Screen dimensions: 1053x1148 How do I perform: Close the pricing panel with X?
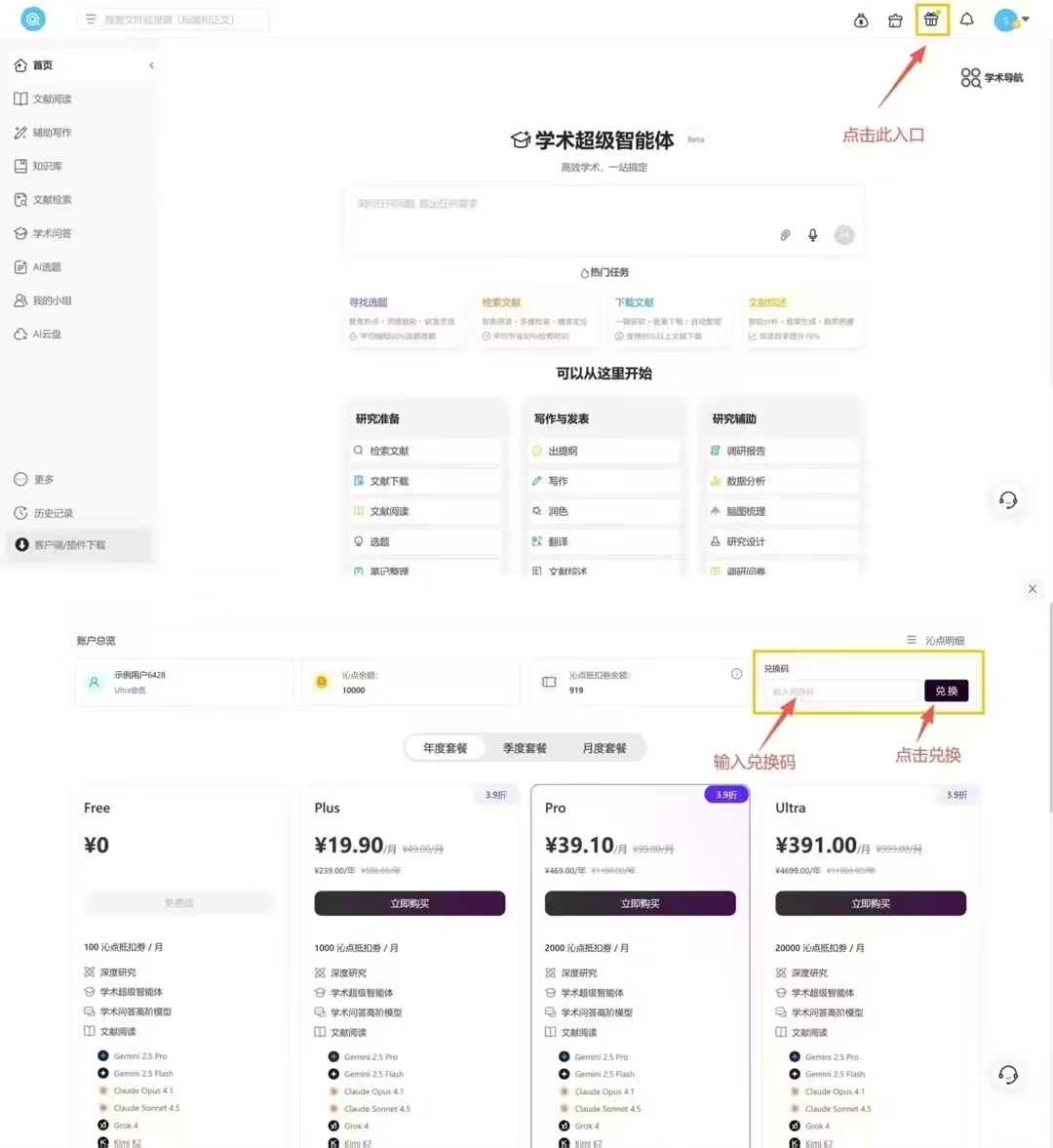coord(1033,589)
